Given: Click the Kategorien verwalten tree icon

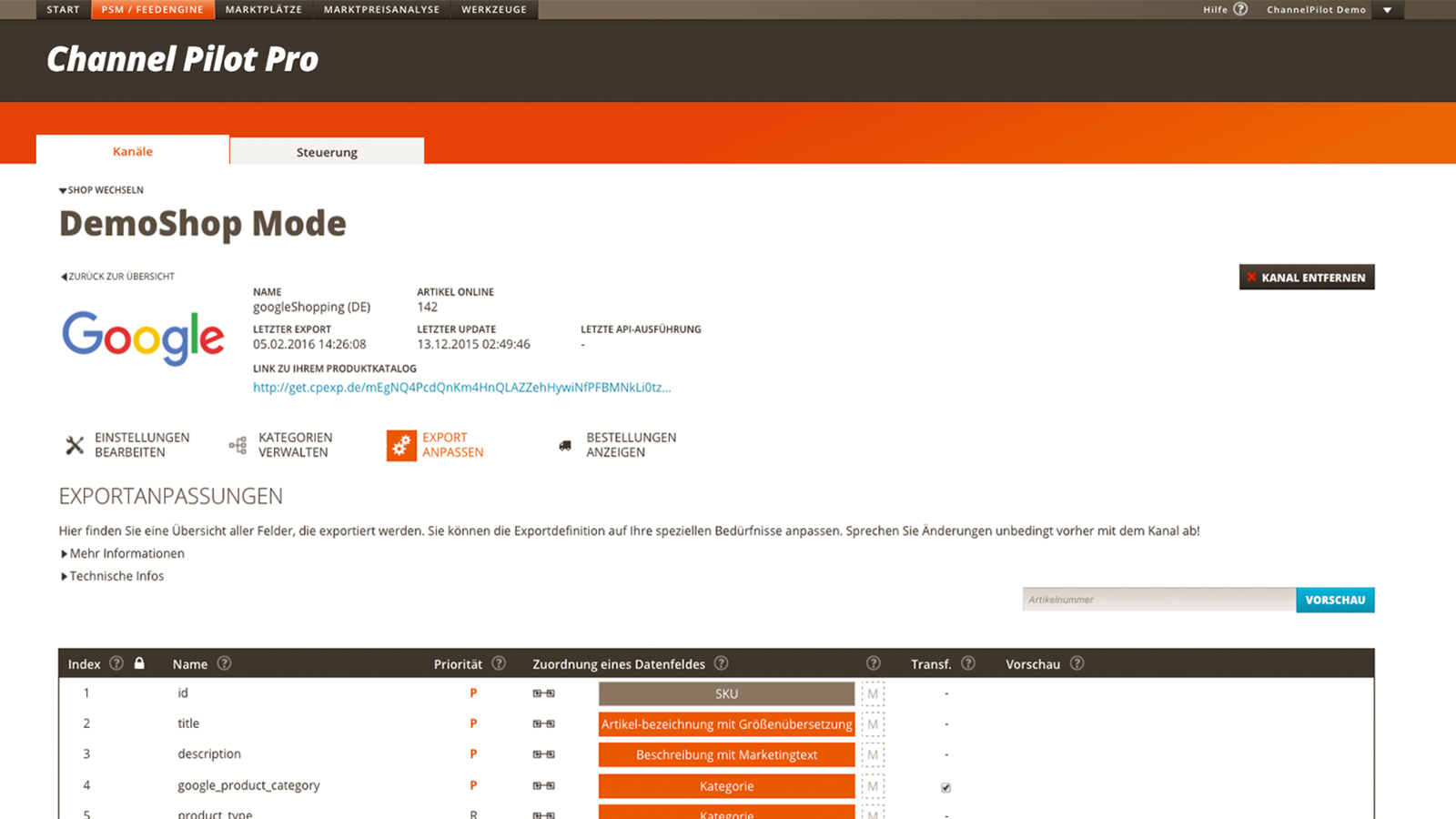Looking at the screenshot, I should click(238, 445).
